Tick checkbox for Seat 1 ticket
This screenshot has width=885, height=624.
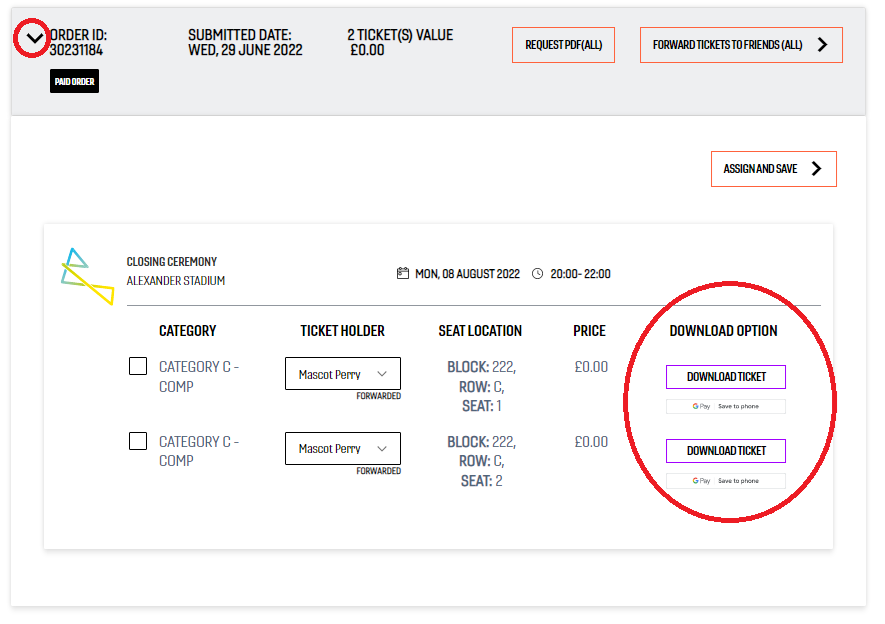coord(138,366)
